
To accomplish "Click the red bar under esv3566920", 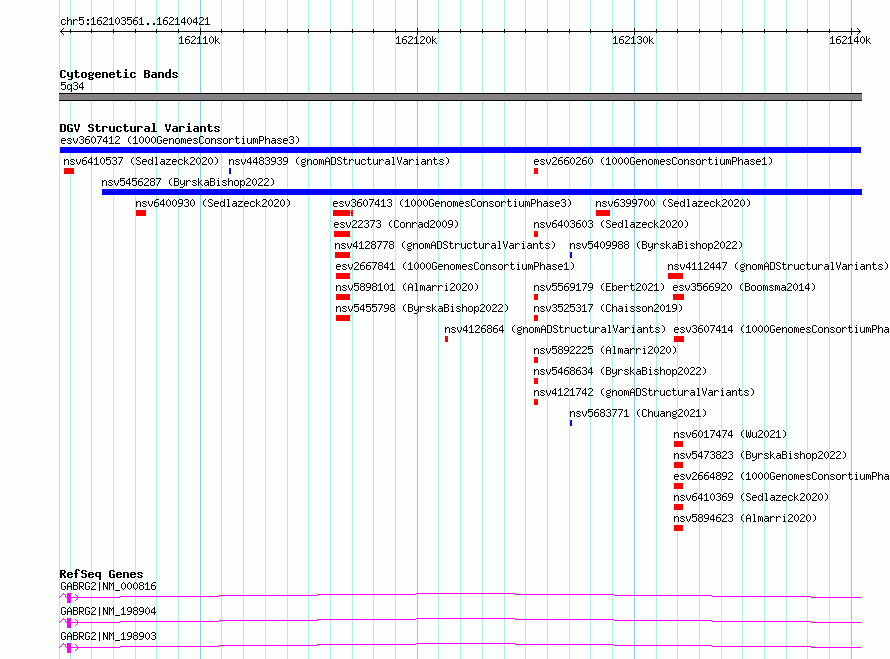I will pyautogui.click(x=678, y=297).
